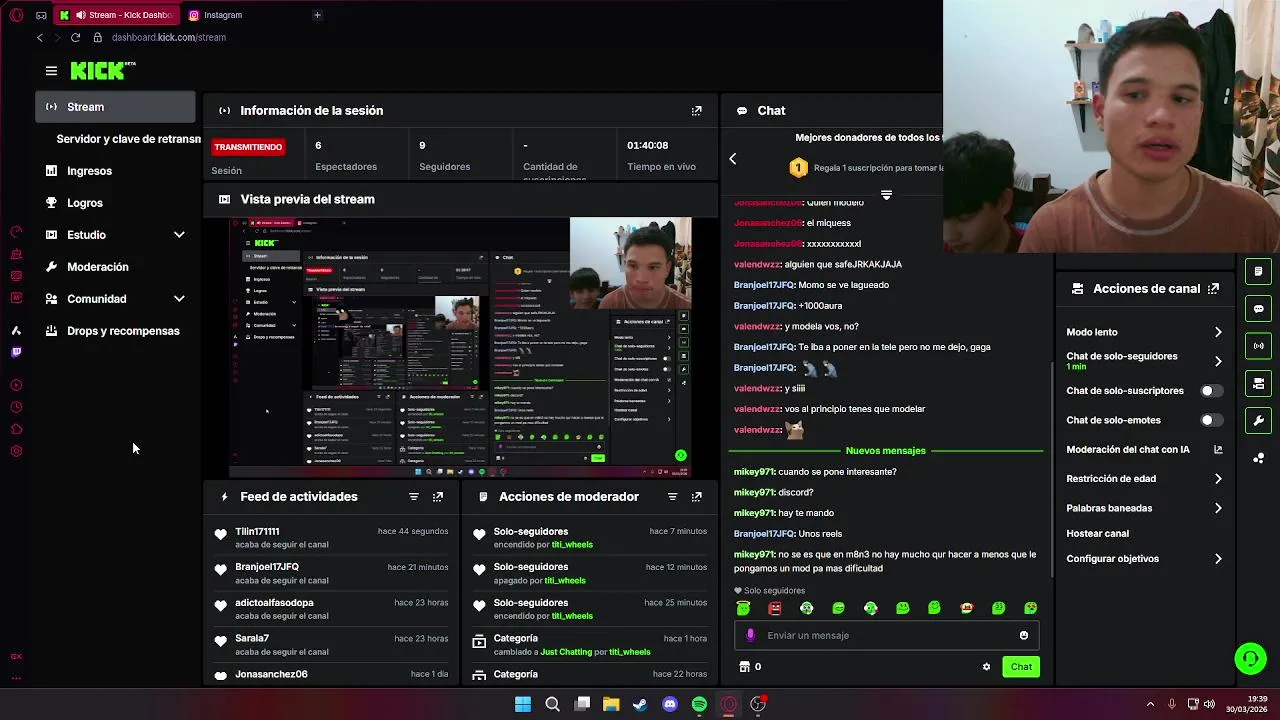This screenshot has width=1280, height=720.
Task: Click the stream signal icon in right toolbar
Action: tap(1259, 346)
